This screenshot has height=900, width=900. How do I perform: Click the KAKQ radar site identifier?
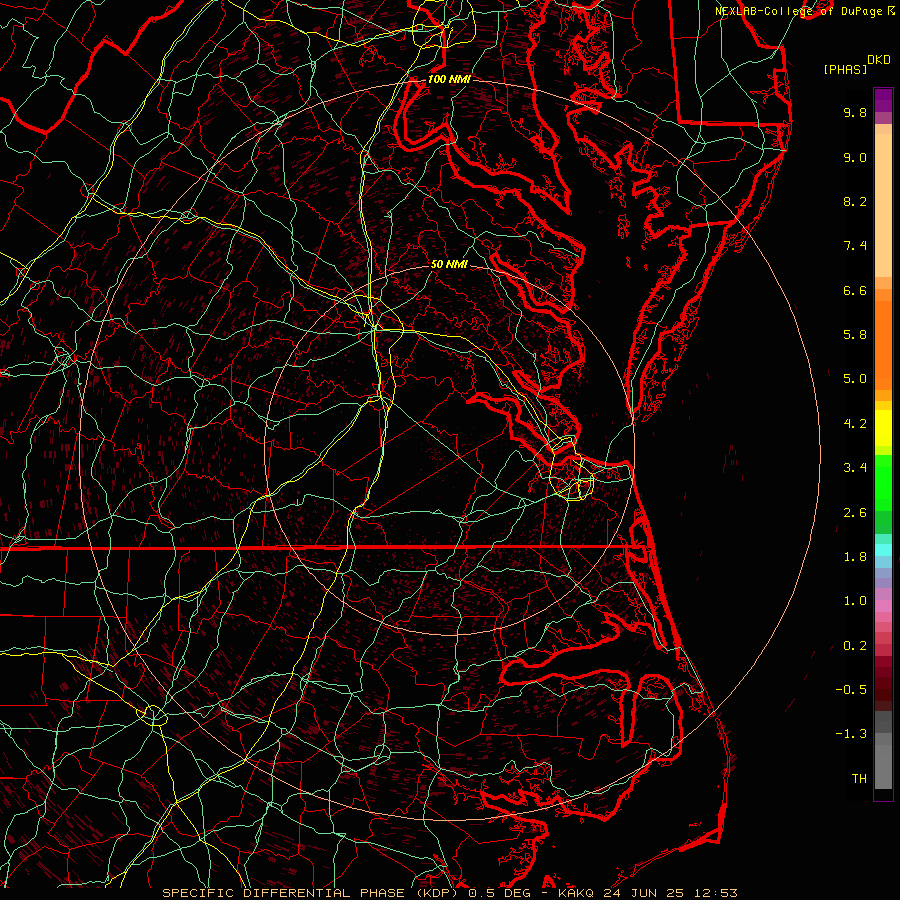pyautogui.click(x=578, y=893)
